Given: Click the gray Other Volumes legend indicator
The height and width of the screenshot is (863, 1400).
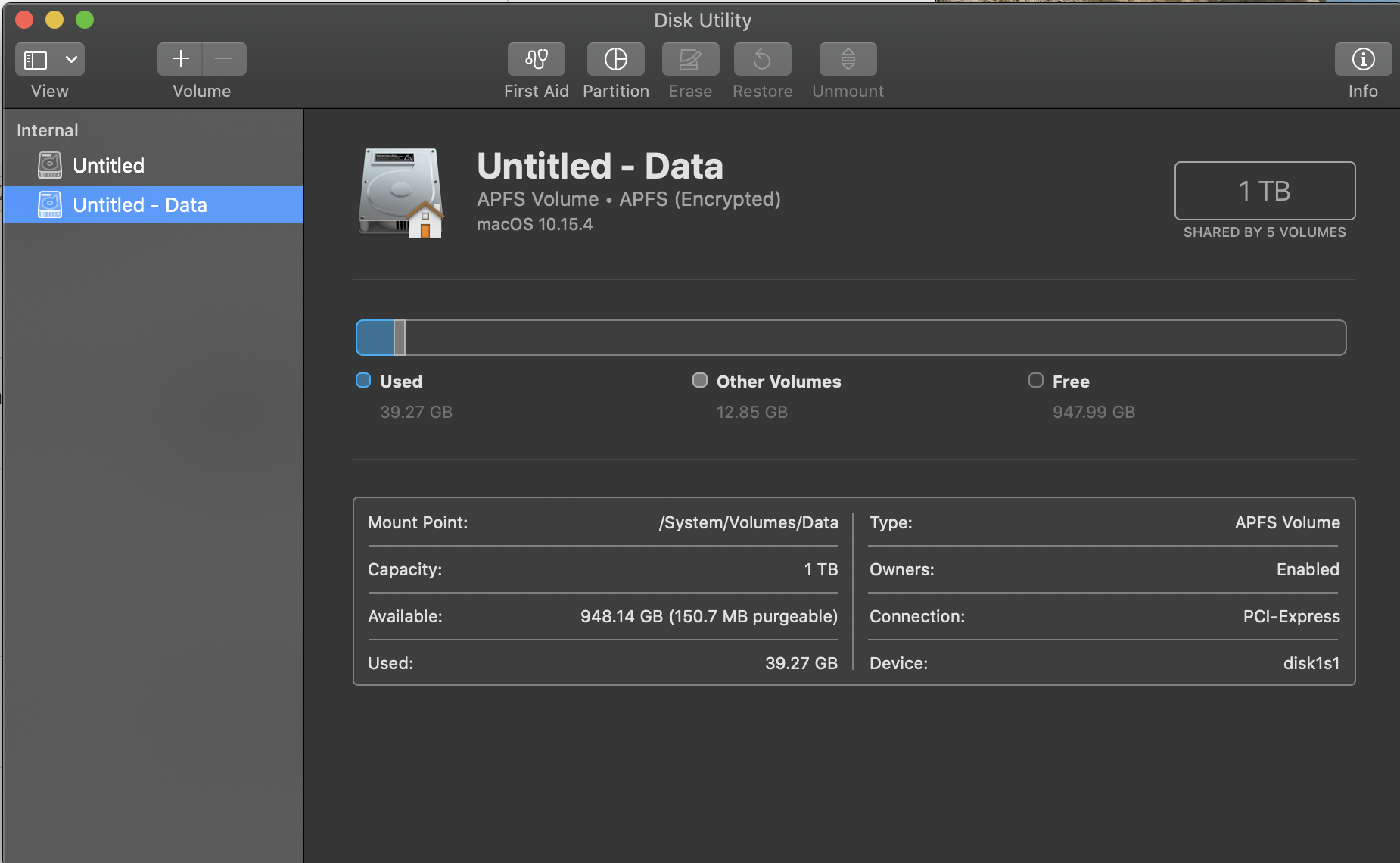Looking at the screenshot, I should click(x=700, y=381).
